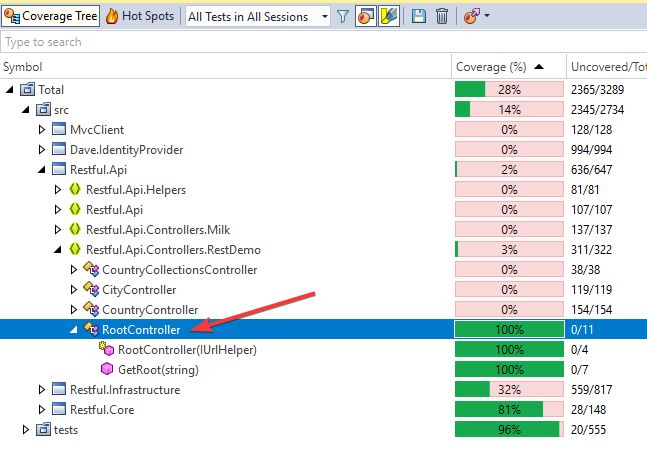Click the CountryCollectionsController class icon
Image resolution: width=647 pixels, height=465 pixels.
click(91, 269)
